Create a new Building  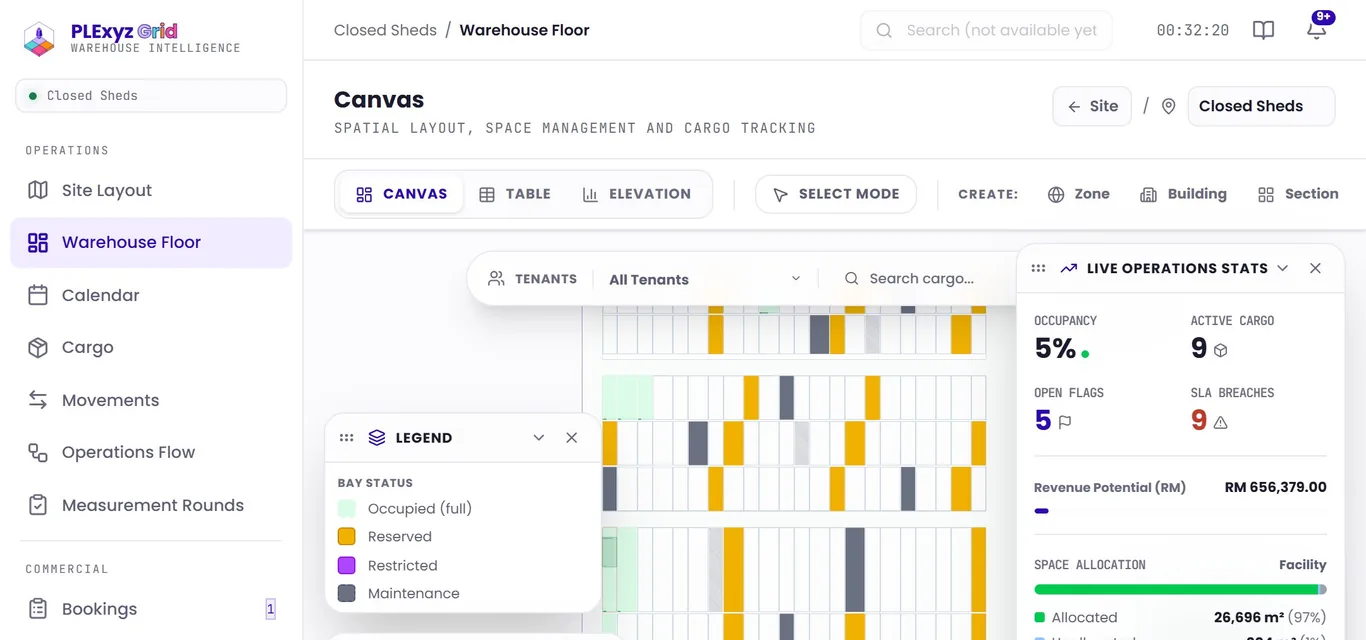pyautogui.click(x=1183, y=194)
